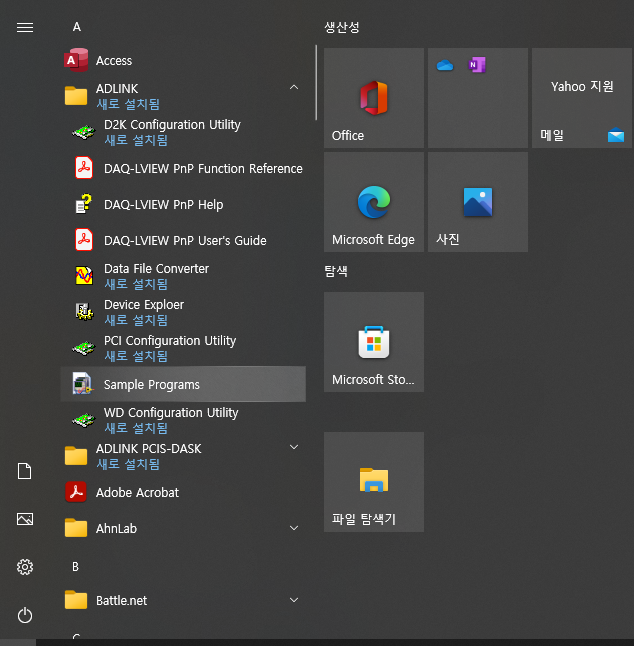
Task: Open PCI Configuration Utility icon
Action: pyautogui.click(x=84, y=348)
